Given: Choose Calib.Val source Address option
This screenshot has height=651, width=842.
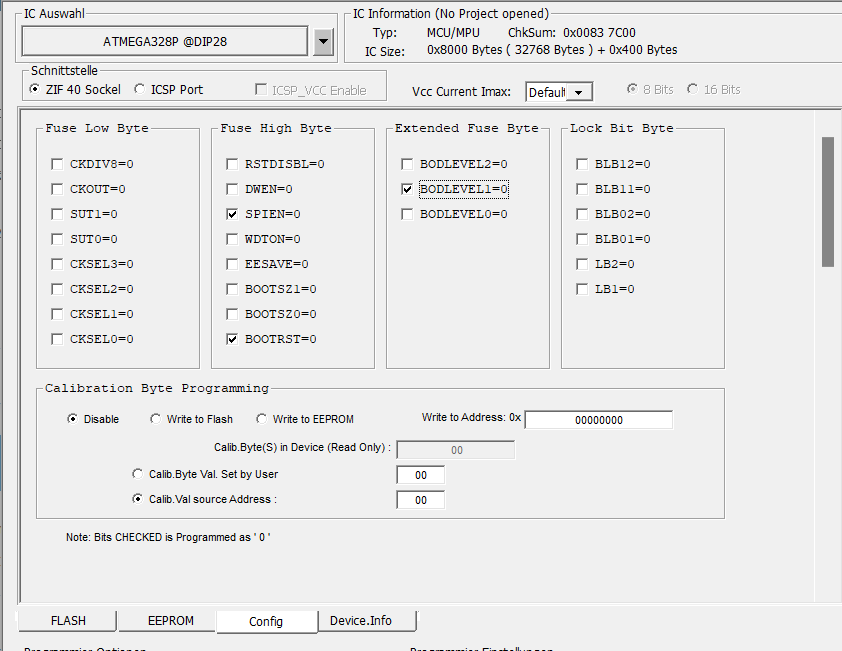Looking at the screenshot, I should pos(138,499).
